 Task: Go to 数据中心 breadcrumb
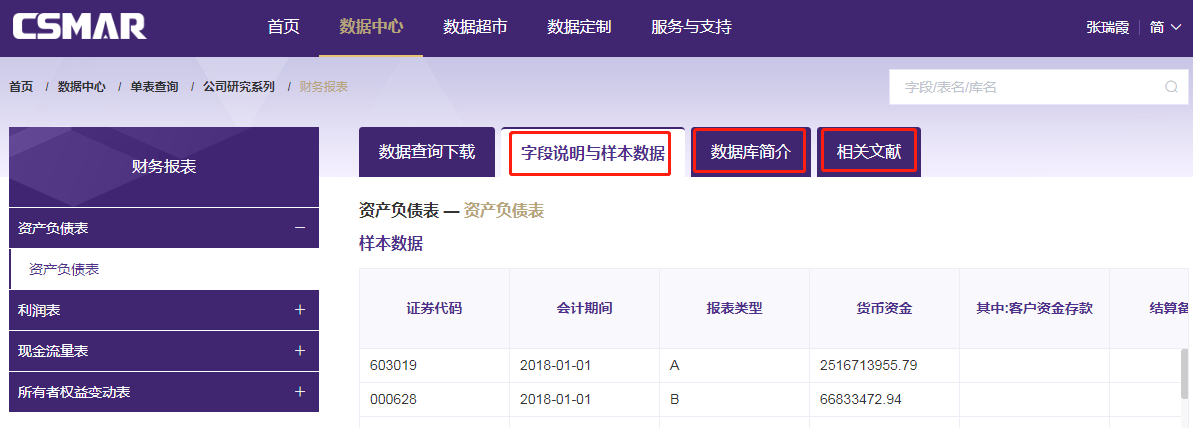(x=81, y=87)
